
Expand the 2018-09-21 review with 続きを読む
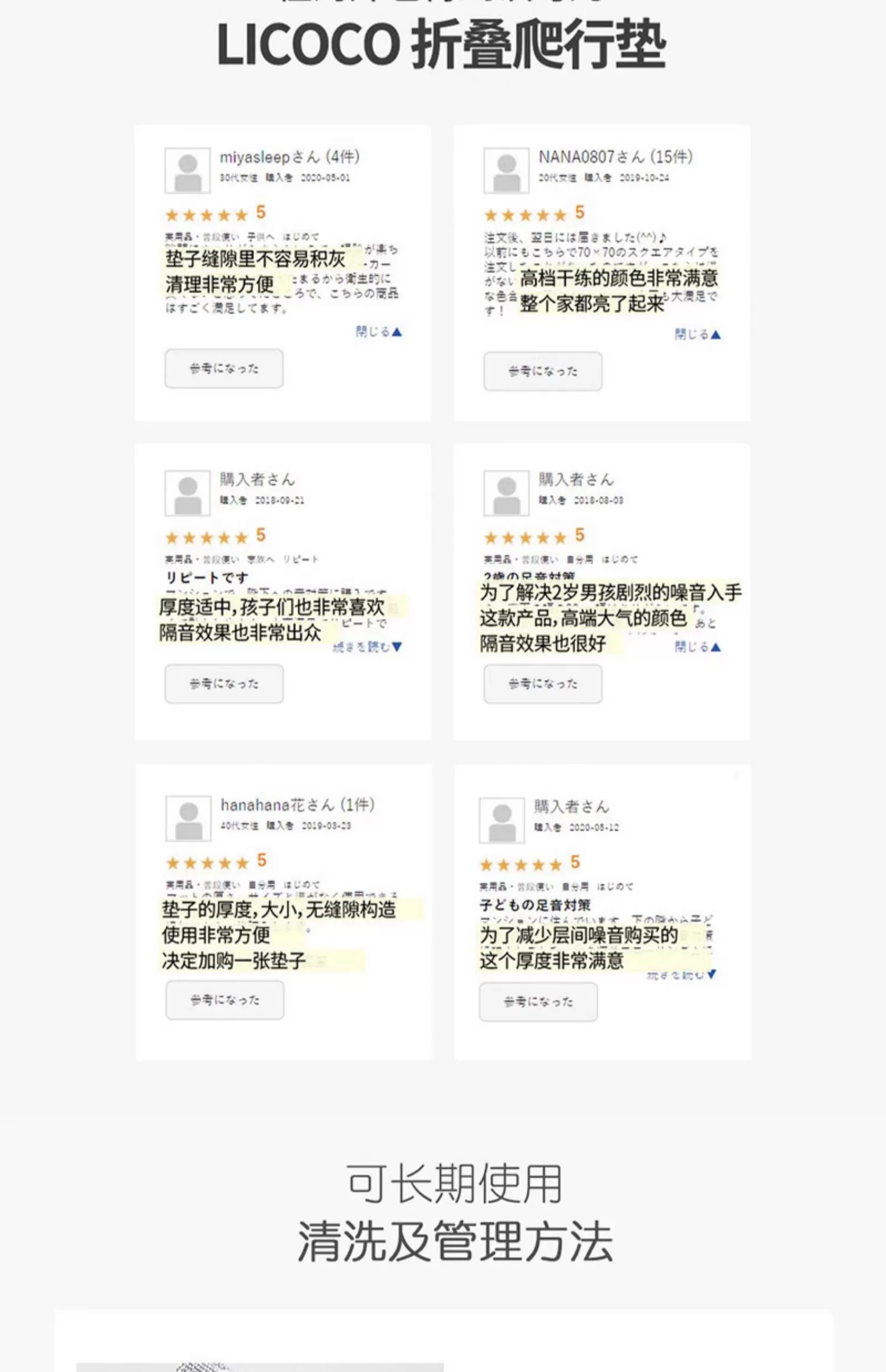coord(367,647)
